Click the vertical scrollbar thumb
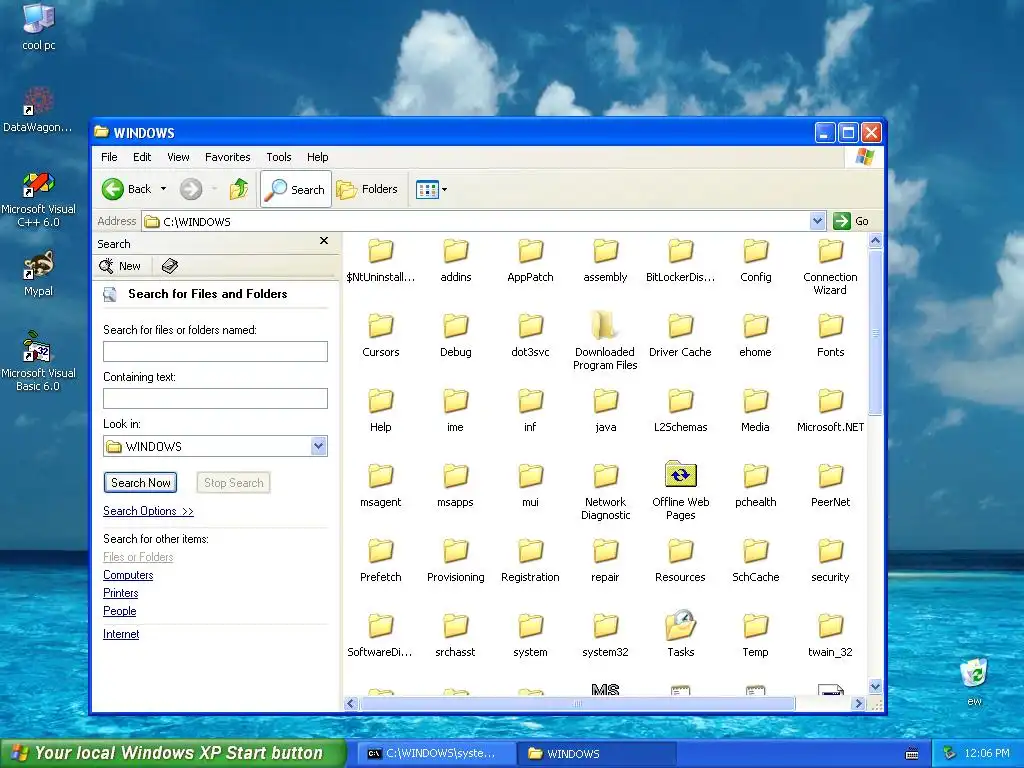The height and width of the screenshot is (768, 1024). (x=875, y=332)
